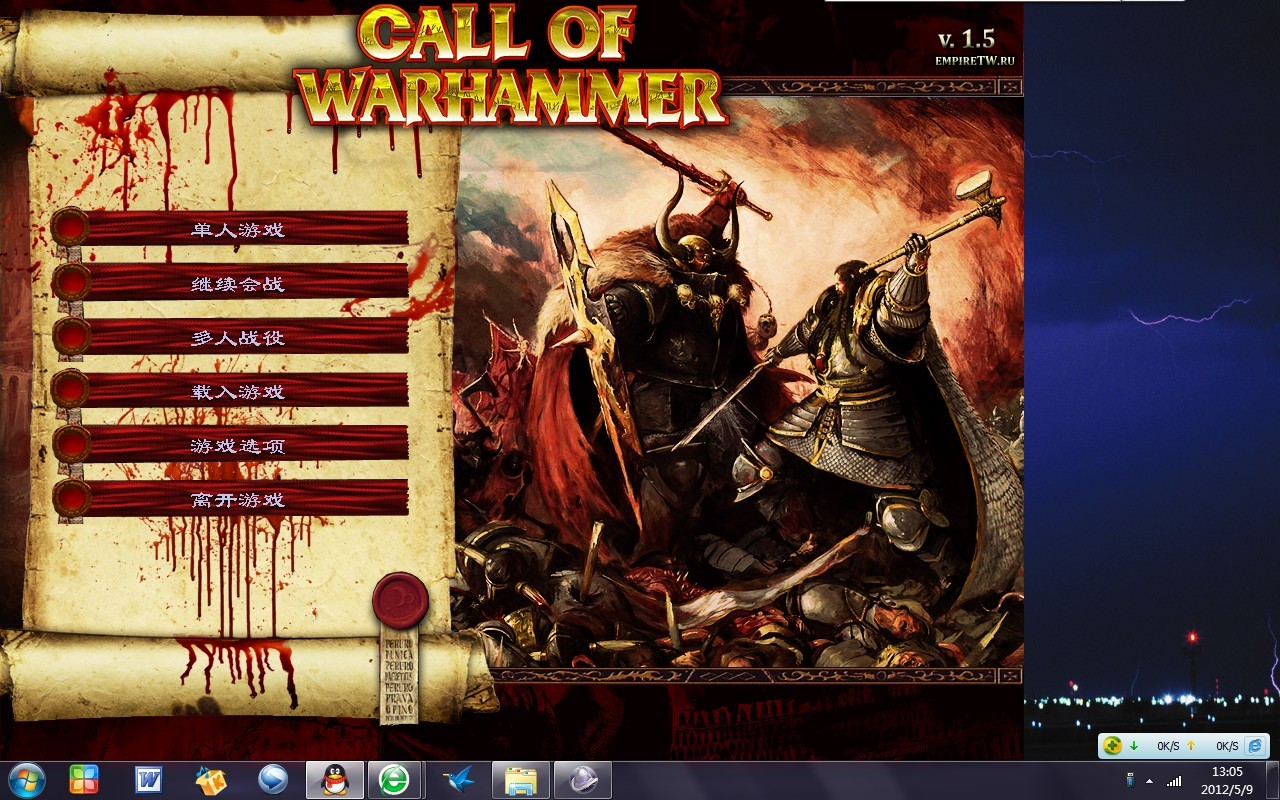The image size is (1280, 800).
Task: Expand the hidden system tray icons arrow
Action: [x=1149, y=780]
